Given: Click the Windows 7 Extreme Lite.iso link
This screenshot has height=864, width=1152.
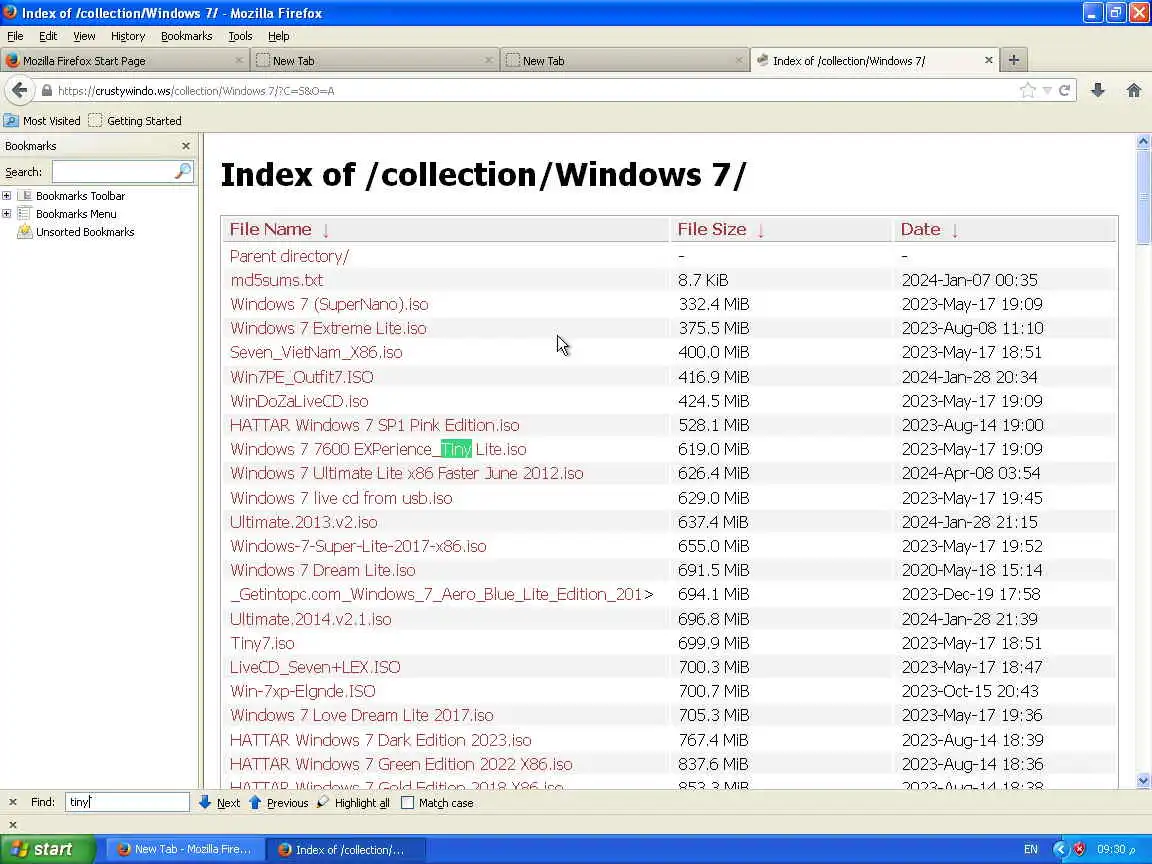Looking at the screenshot, I should click(328, 328).
